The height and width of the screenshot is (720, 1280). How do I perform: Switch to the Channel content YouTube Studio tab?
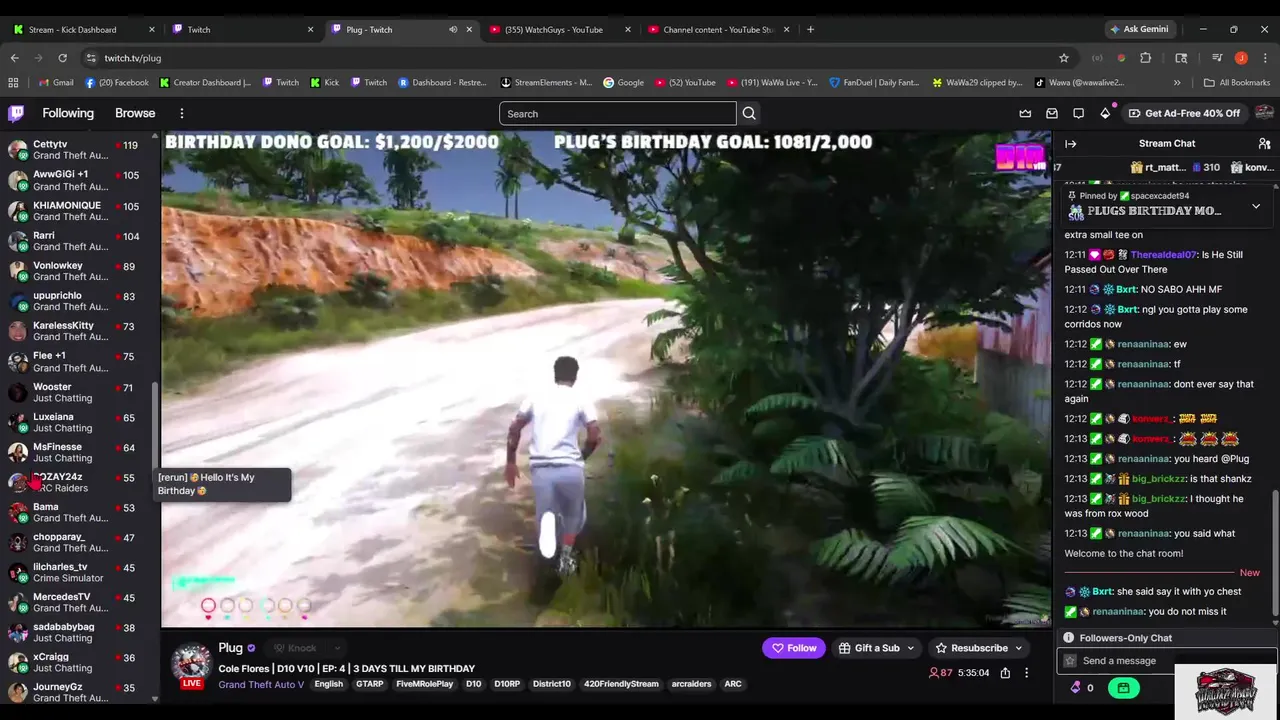pyautogui.click(x=719, y=30)
